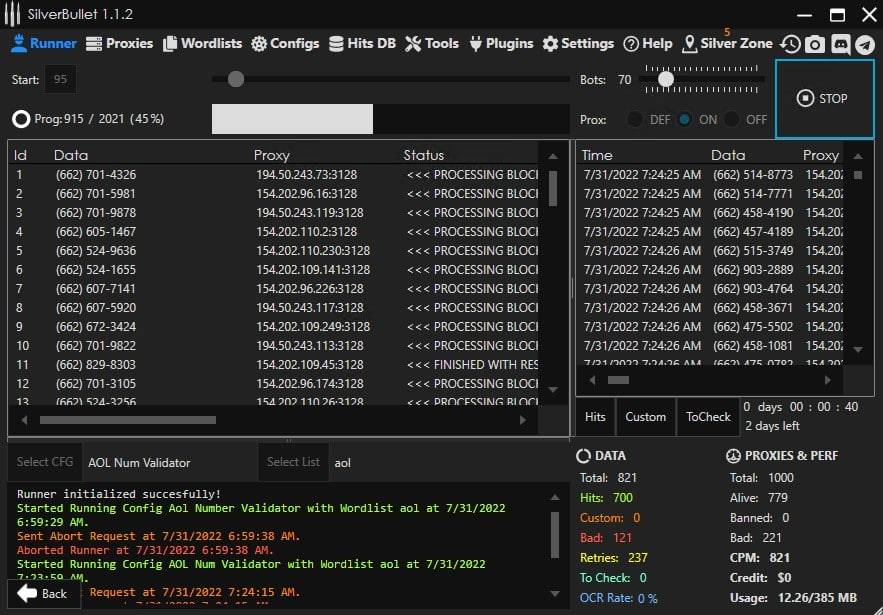Switch to the Wordlists tab
The width and height of the screenshot is (883, 615).
(204, 44)
